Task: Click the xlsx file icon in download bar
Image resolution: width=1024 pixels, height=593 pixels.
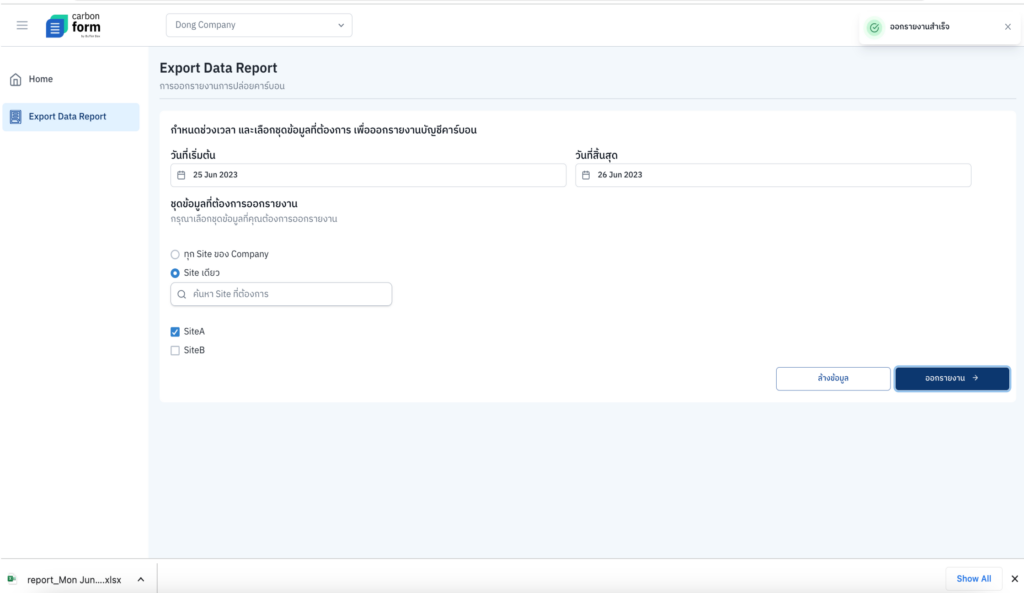Action: pyautogui.click(x=12, y=579)
